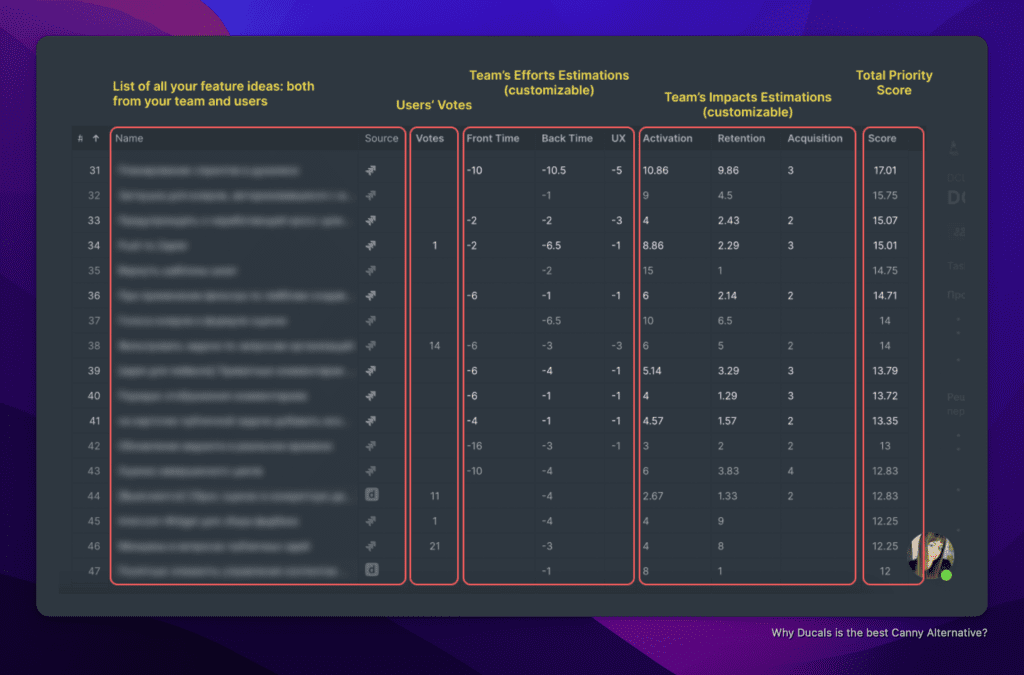Toggle sort order on the Score column
1024x675 pixels.
(x=881, y=139)
